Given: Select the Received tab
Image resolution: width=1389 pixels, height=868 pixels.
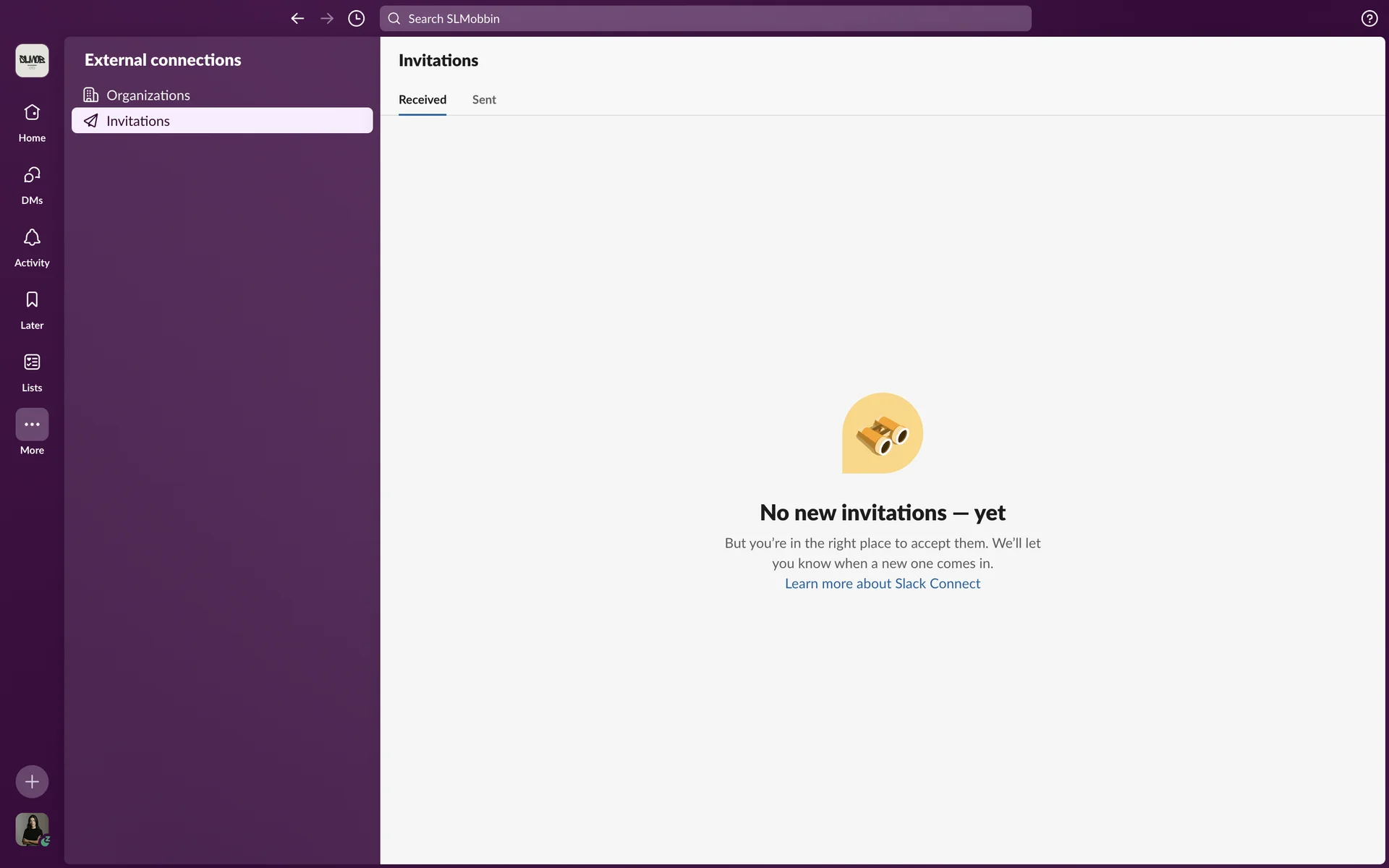Looking at the screenshot, I should point(422,100).
